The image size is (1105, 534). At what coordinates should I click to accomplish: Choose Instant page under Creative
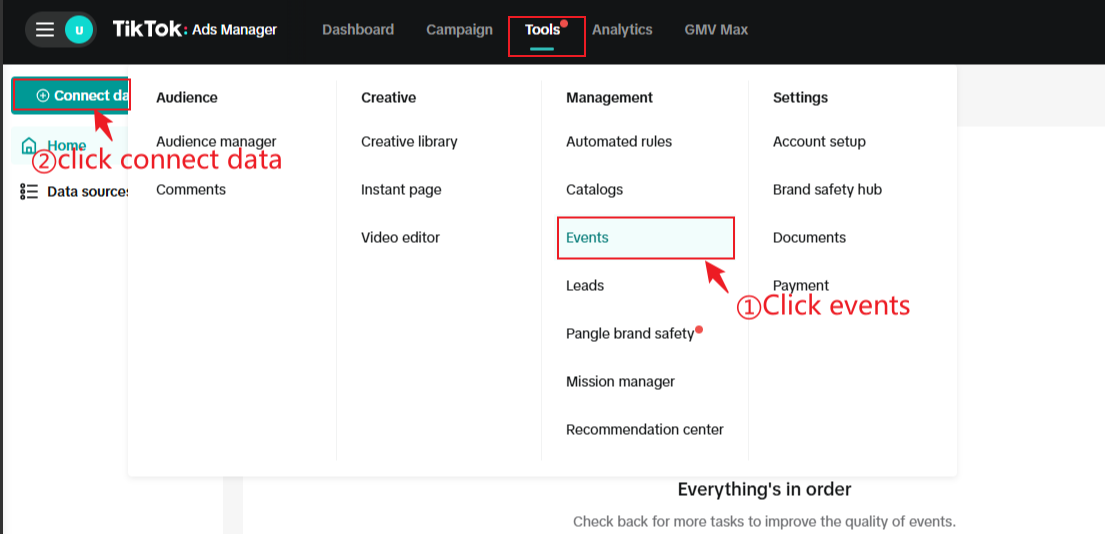(402, 190)
